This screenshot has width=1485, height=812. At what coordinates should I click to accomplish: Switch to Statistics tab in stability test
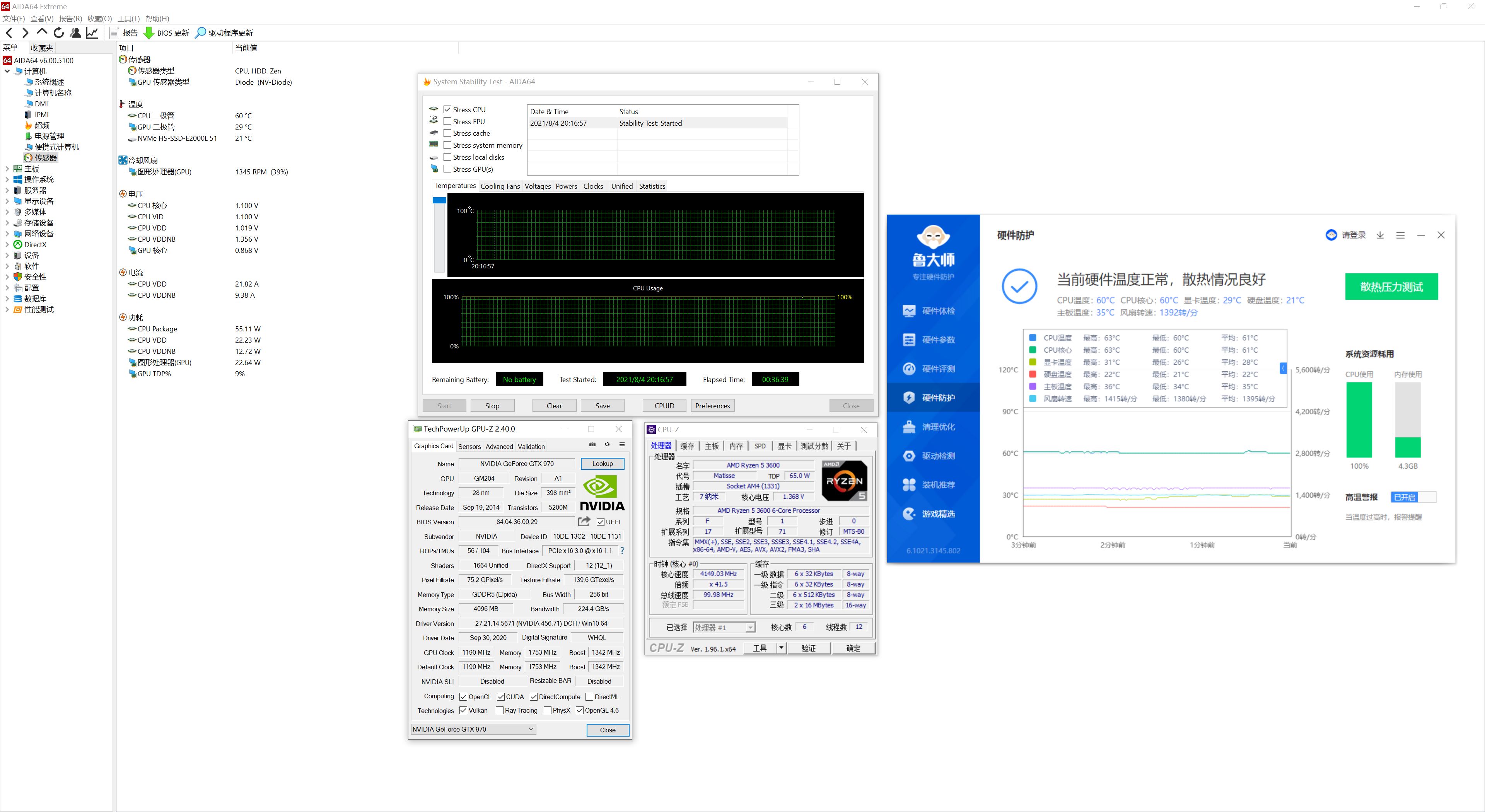[651, 186]
